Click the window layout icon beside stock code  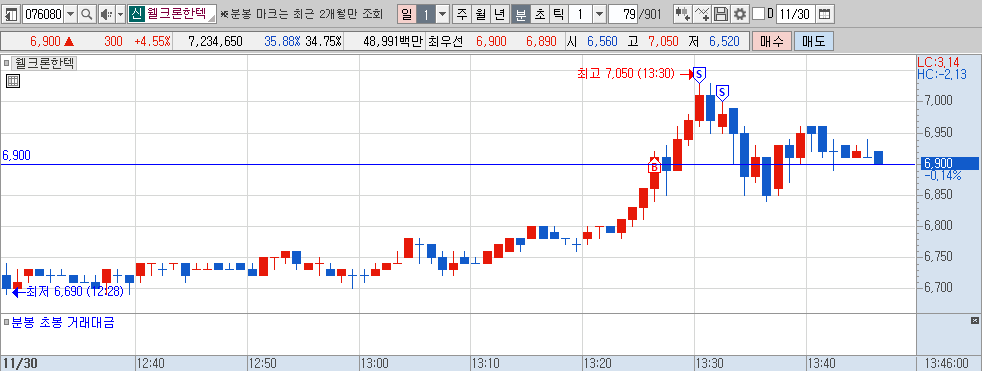pos(12,13)
